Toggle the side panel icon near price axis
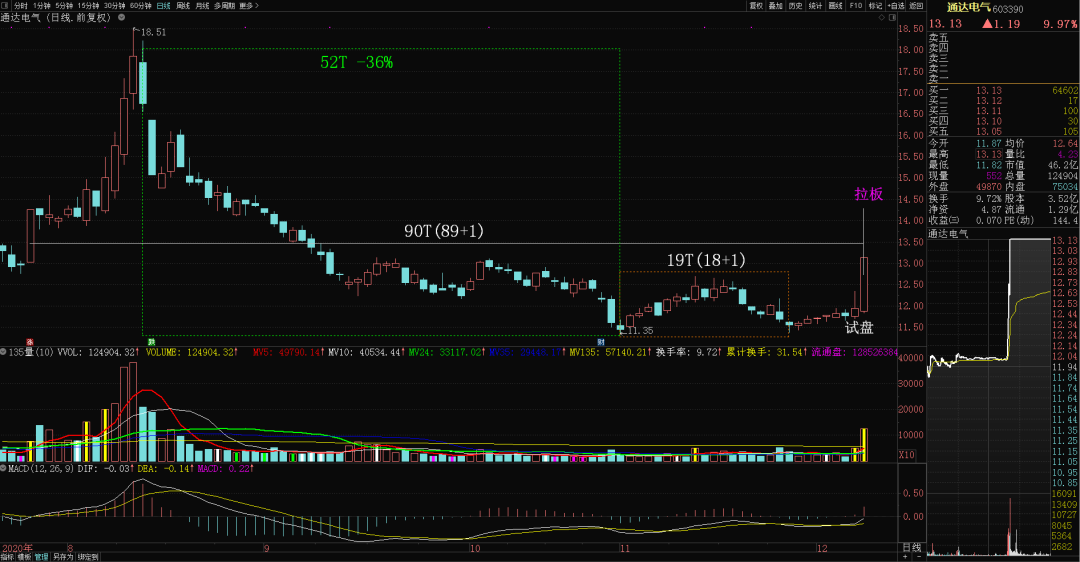This screenshot has width=1080, height=562. coord(891,18)
